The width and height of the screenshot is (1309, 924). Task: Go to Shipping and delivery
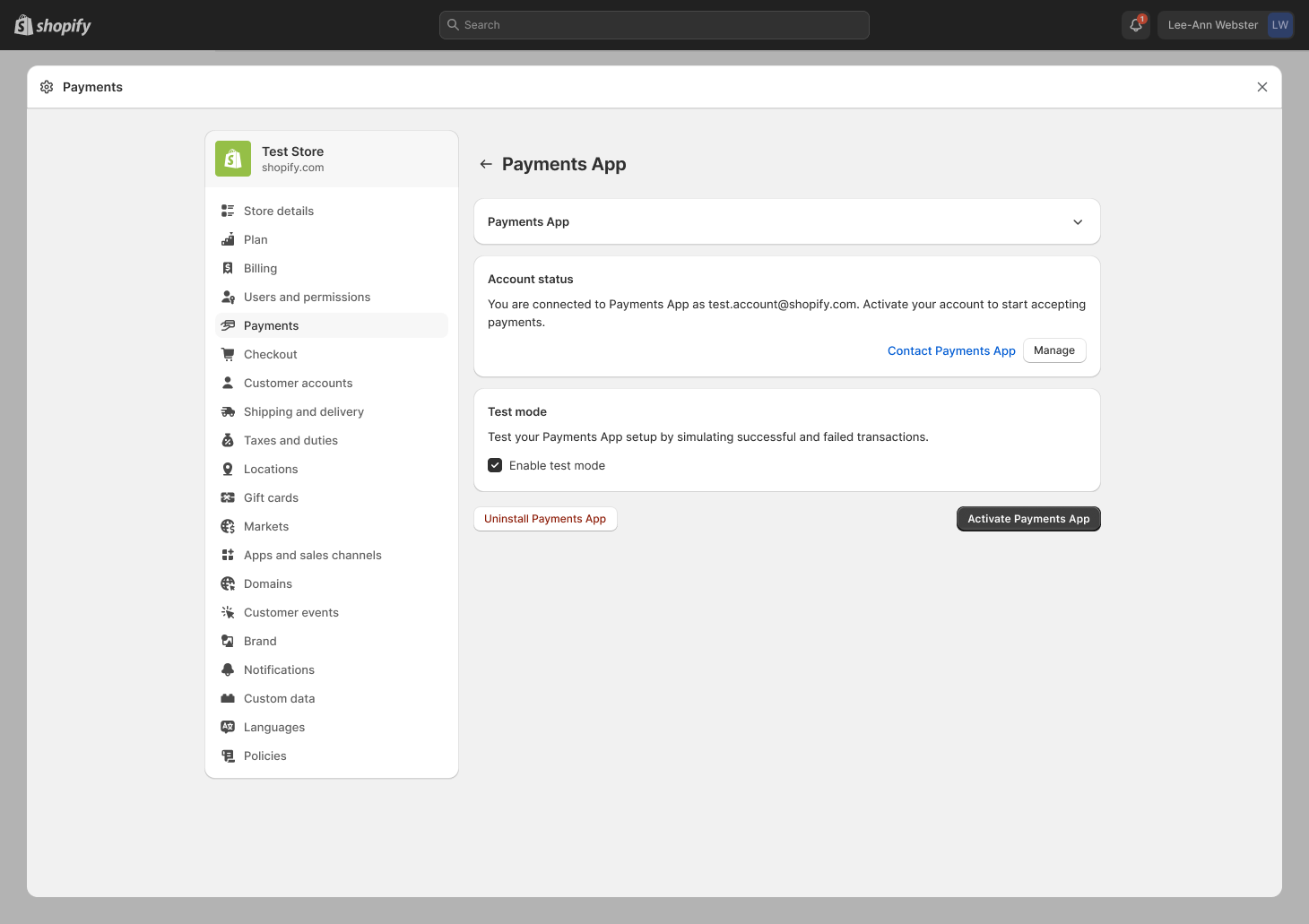coord(332,411)
